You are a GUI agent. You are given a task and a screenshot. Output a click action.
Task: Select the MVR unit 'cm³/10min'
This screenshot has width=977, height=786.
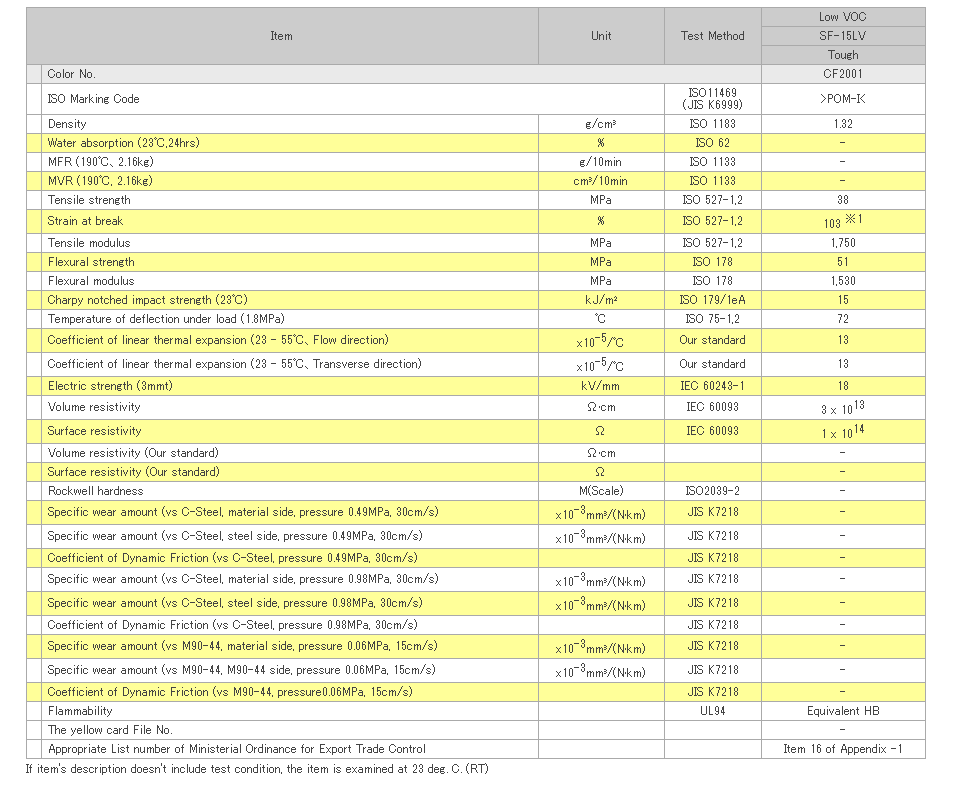[601, 181]
